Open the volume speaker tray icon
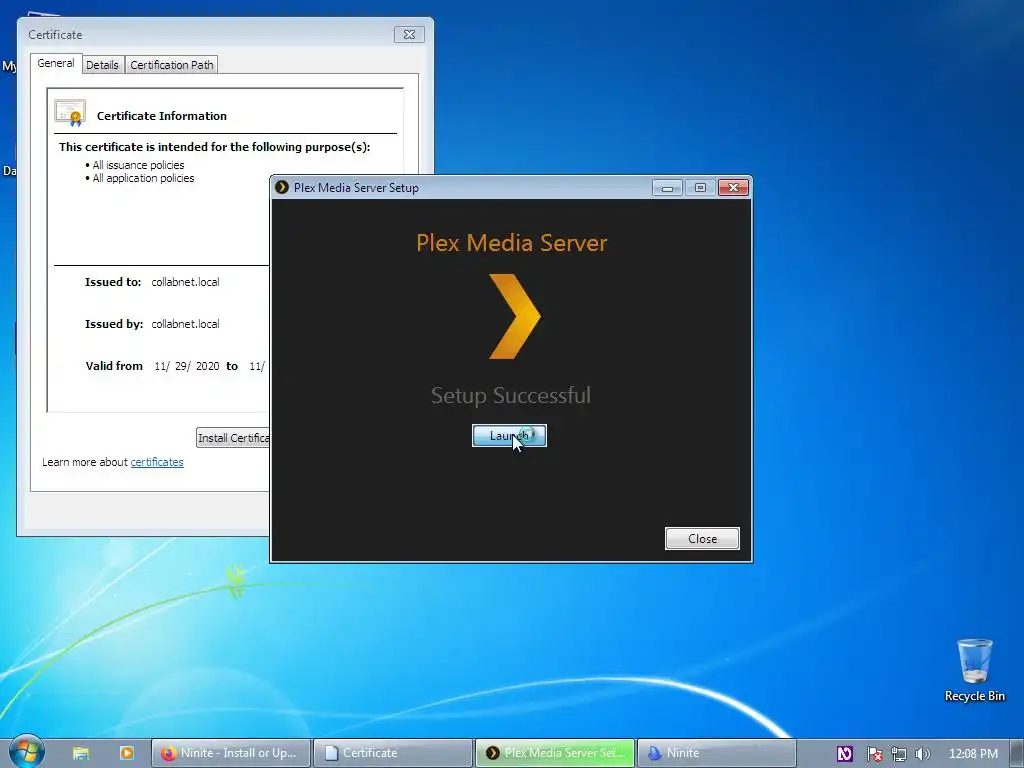Image resolution: width=1024 pixels, height=768 pixels. point(922,754)
